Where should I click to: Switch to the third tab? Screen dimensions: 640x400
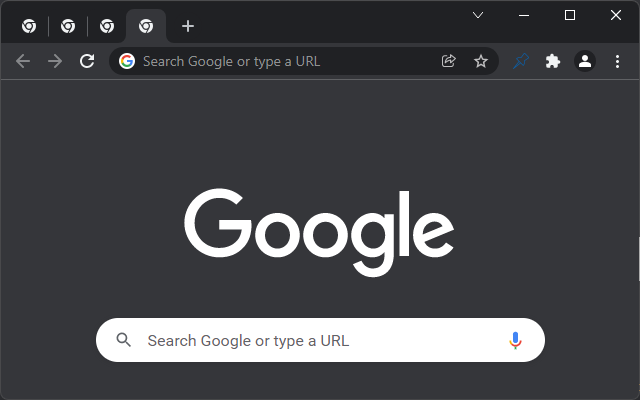[x=107, y=26]
